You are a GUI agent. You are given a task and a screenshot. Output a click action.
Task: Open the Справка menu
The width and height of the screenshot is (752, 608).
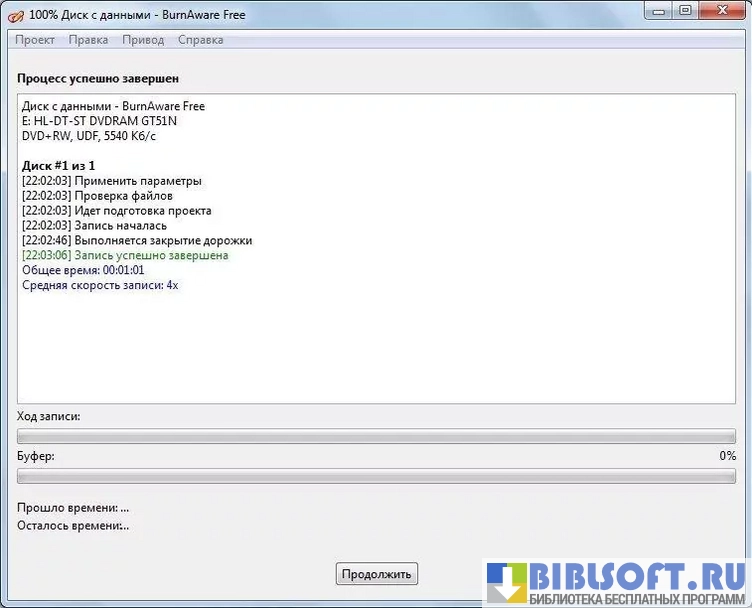click(200, 40)
